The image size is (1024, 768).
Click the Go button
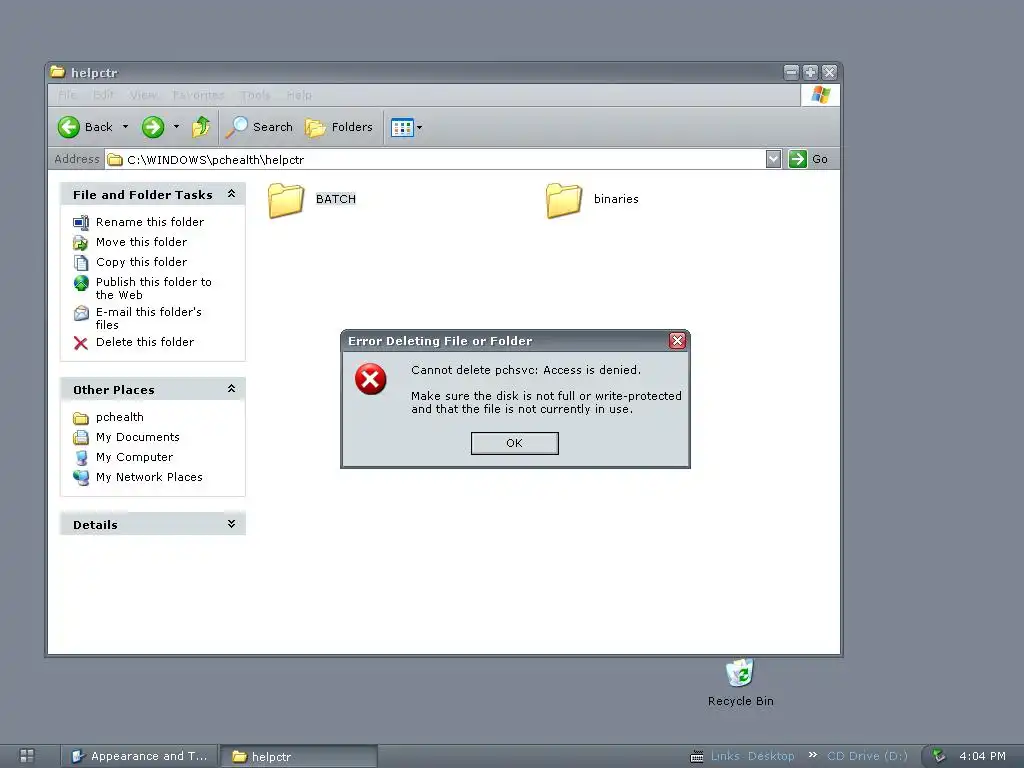pos(809,159)
